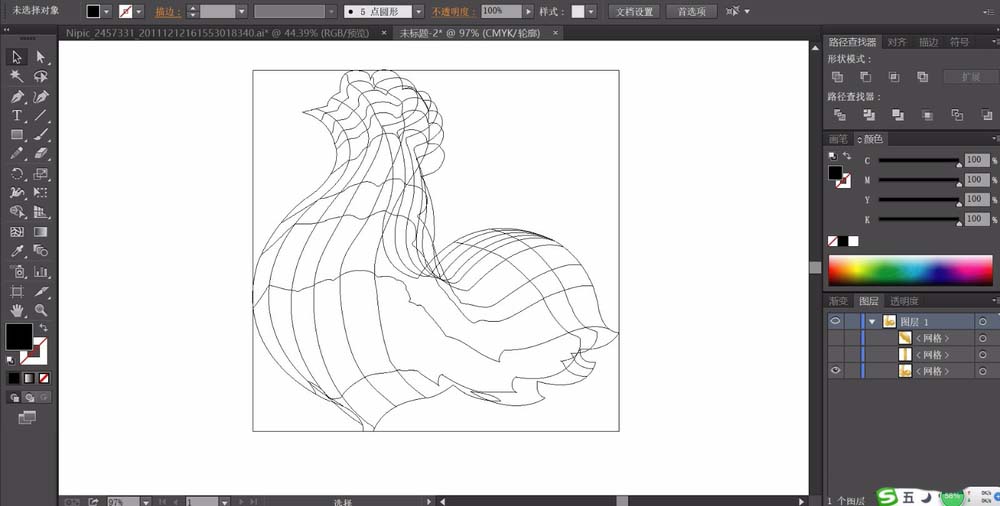Collapse the 图层 1 layer triangle
Screen dimensions: 1000x506
tap(872, 322)
